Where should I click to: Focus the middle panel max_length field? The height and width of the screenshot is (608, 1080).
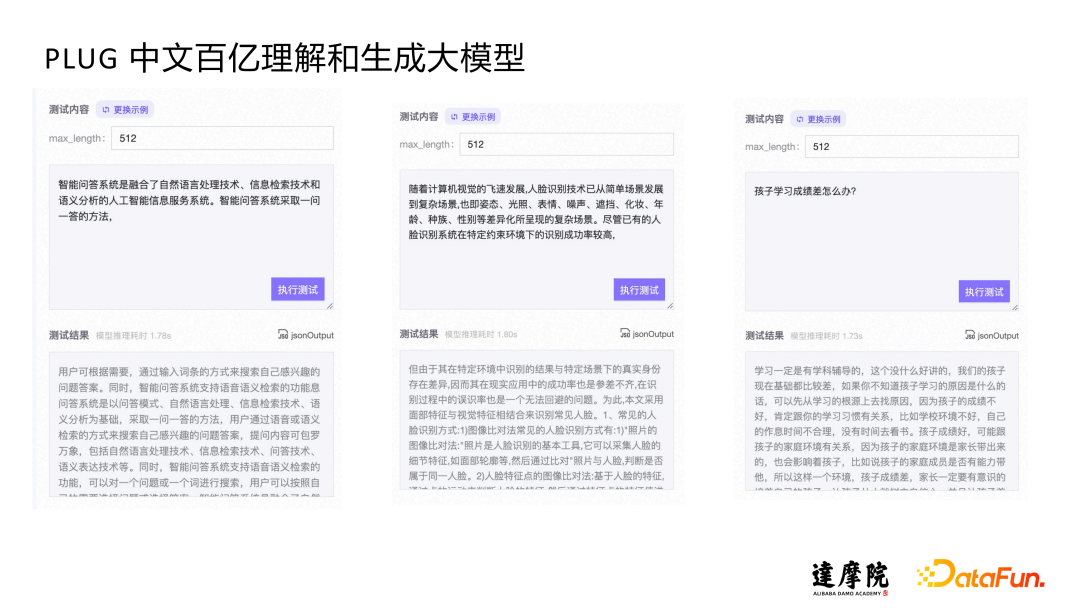(x=566, y=145)
